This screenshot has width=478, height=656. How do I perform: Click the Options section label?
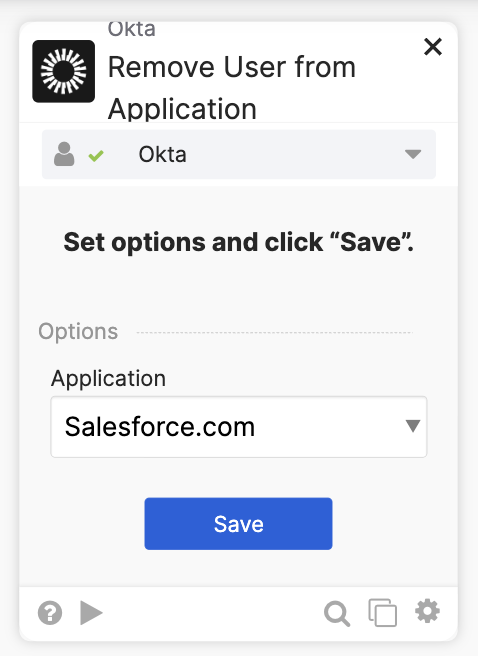pyautogui.click(x=78, y=332)
